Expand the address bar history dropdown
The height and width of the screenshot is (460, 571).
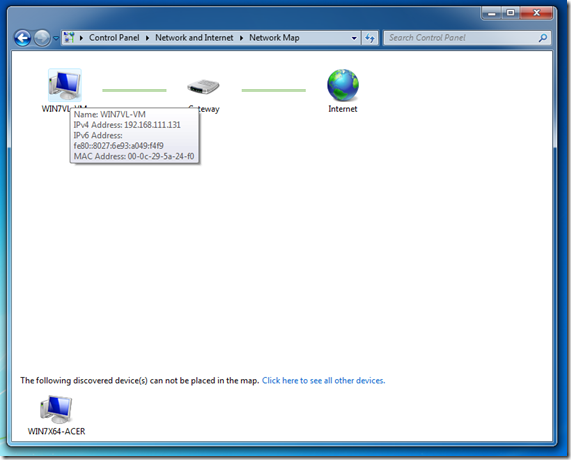point(354,38)
